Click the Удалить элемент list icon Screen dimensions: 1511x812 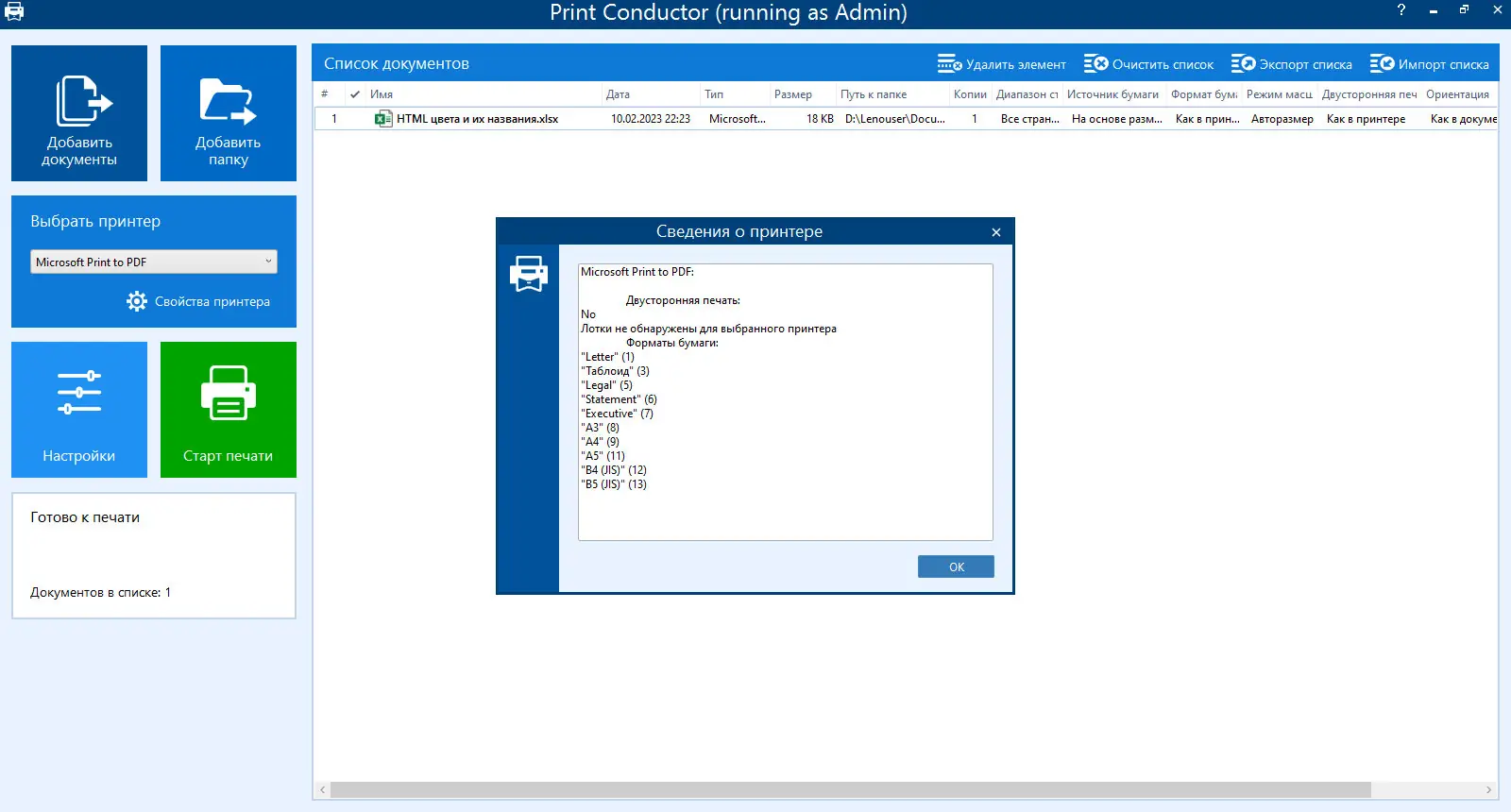click(949, 64)
